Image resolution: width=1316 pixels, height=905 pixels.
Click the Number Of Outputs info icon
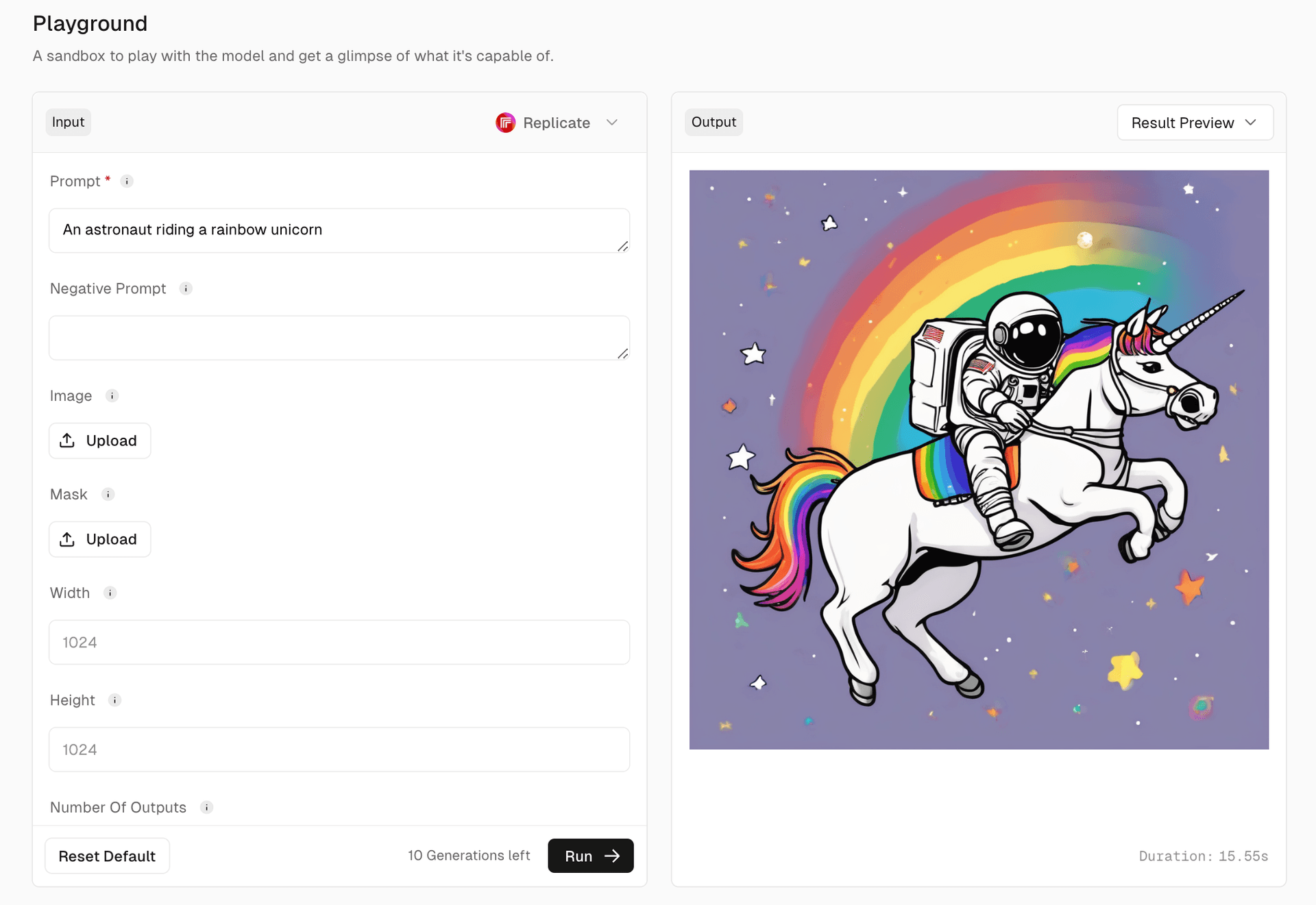(207, 808)
